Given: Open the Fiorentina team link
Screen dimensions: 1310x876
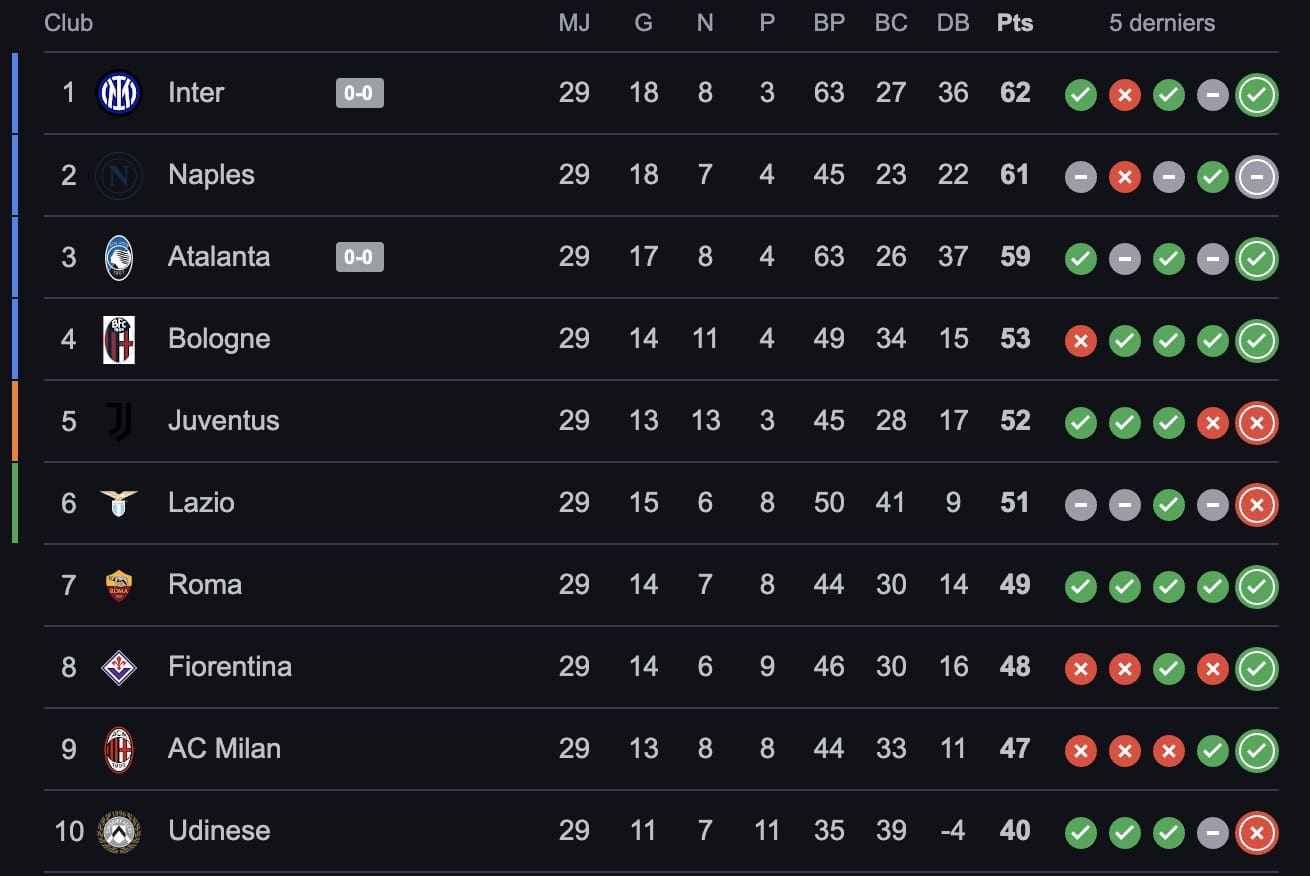Looking at the screenshot, I should click(x=230, y=667).
